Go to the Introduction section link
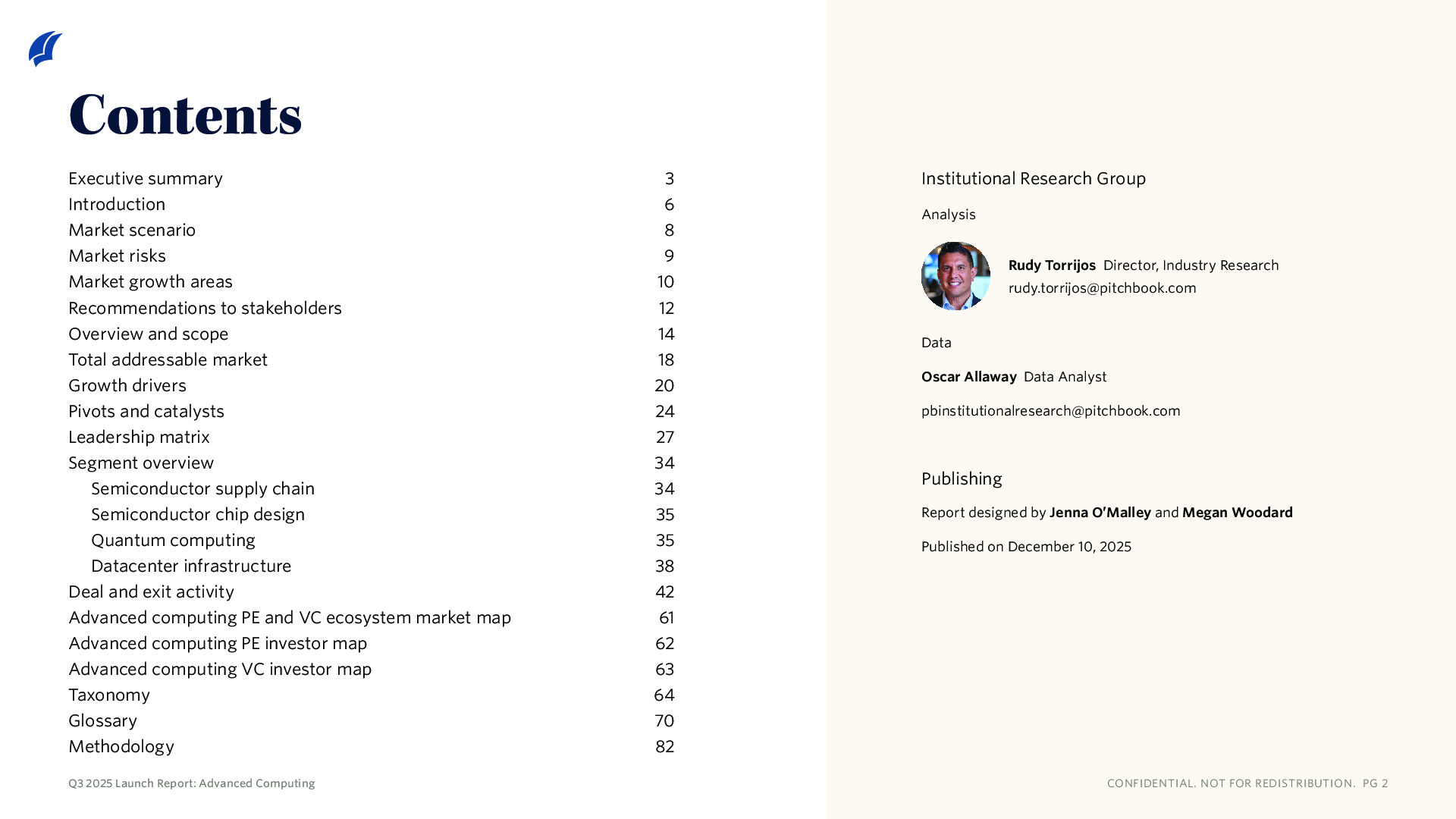 click(117, 204)
